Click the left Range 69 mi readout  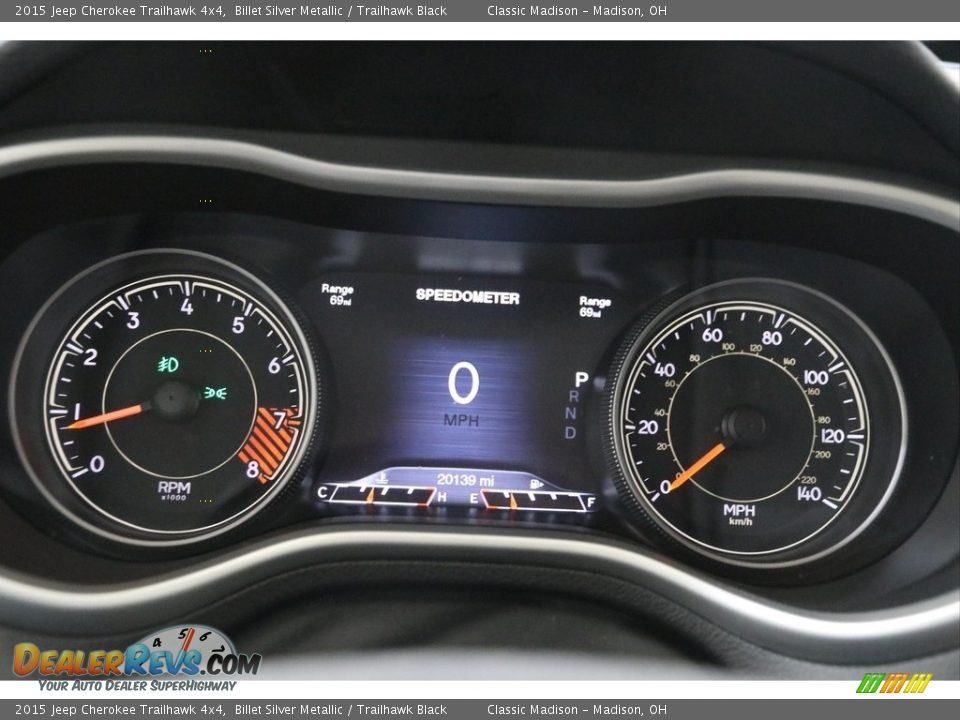(x=337, y=294)
